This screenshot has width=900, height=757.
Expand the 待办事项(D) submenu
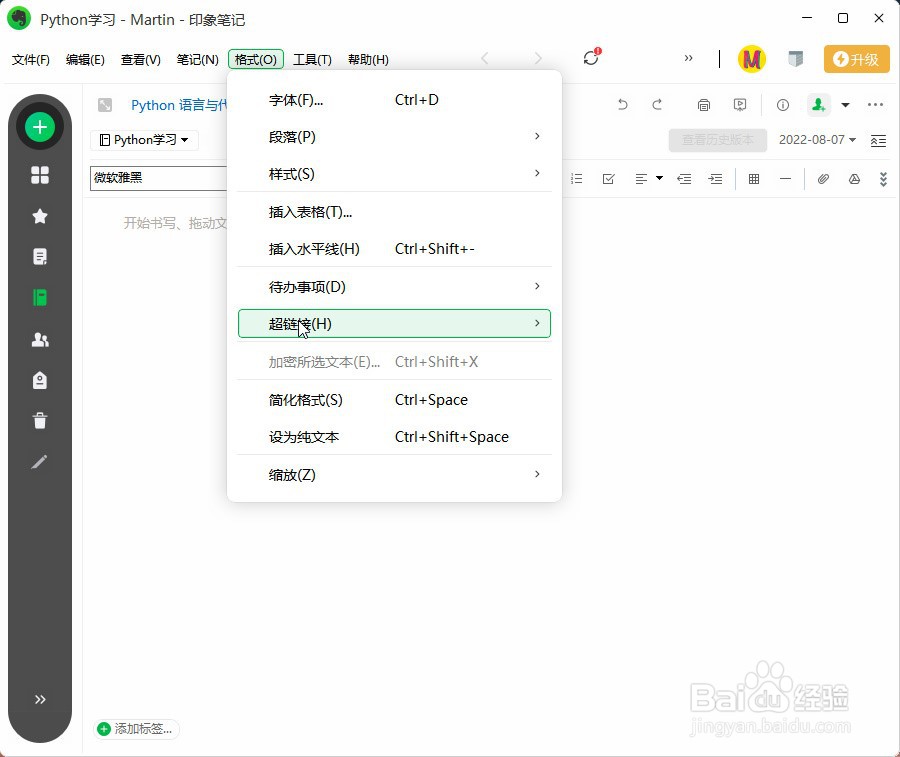click(394, 286)
